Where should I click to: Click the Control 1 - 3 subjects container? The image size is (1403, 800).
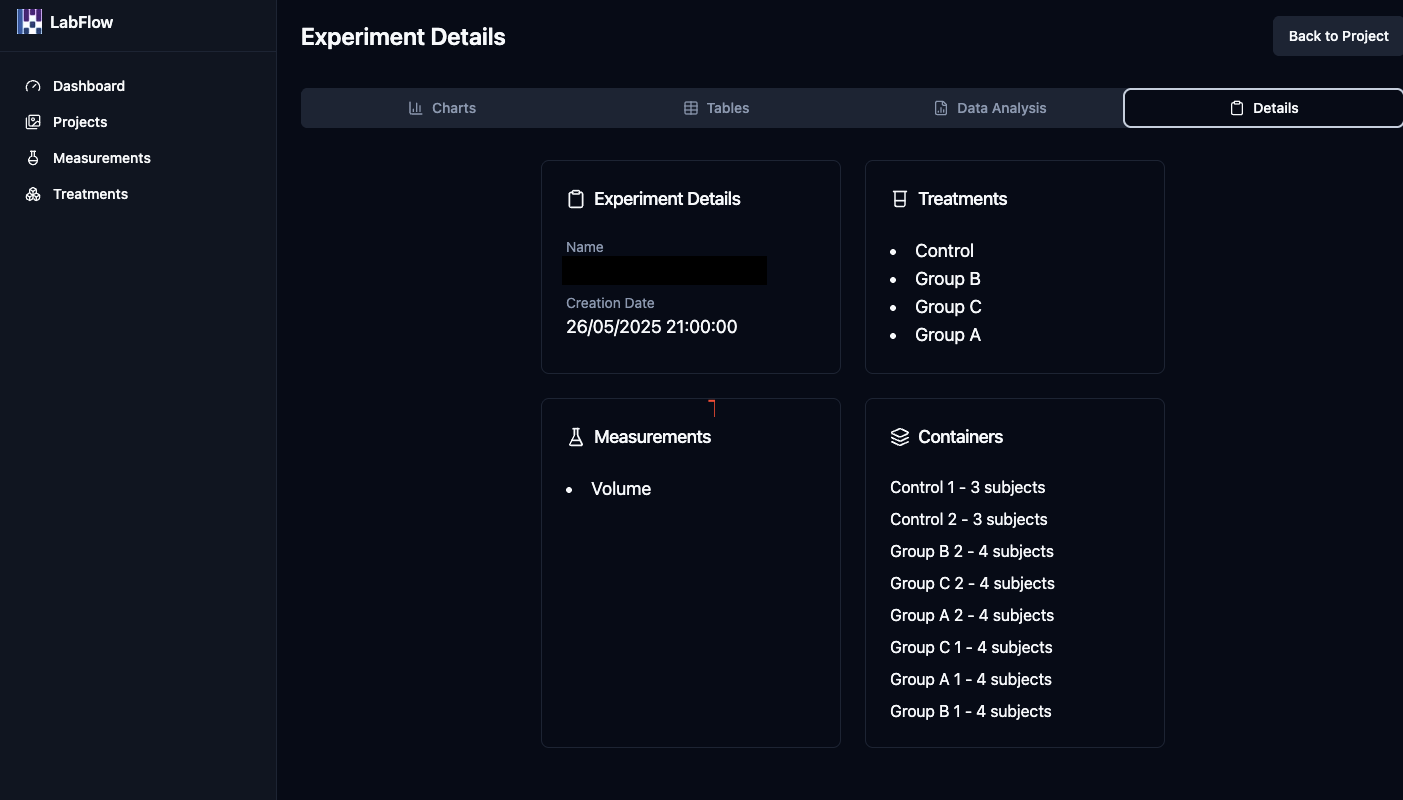click(x=967, y=487)
